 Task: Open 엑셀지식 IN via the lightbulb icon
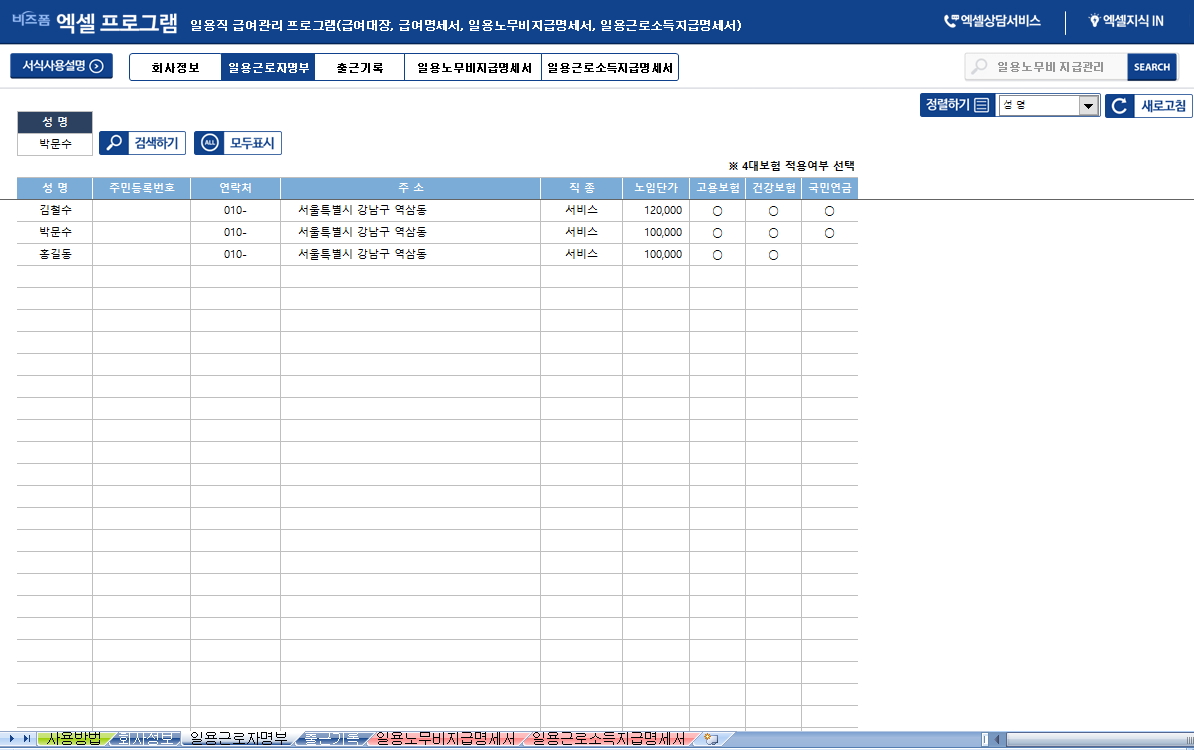coord(1094,21)
